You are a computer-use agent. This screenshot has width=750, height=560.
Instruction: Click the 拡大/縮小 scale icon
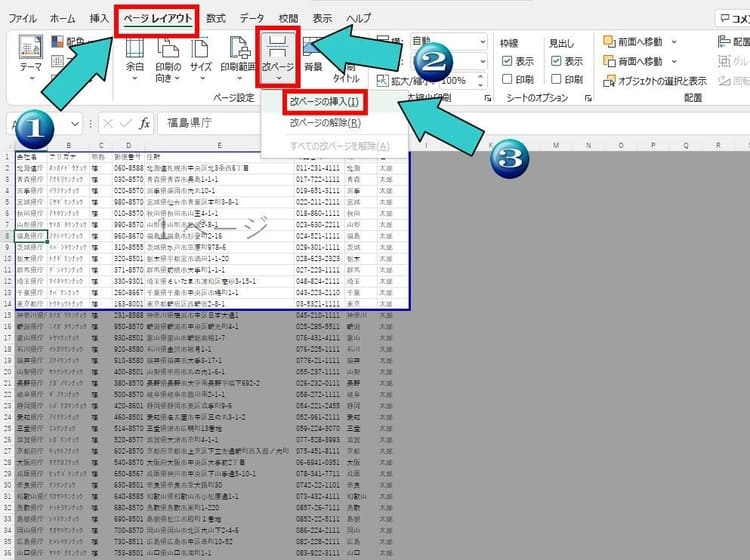click(x=383, y=80)
